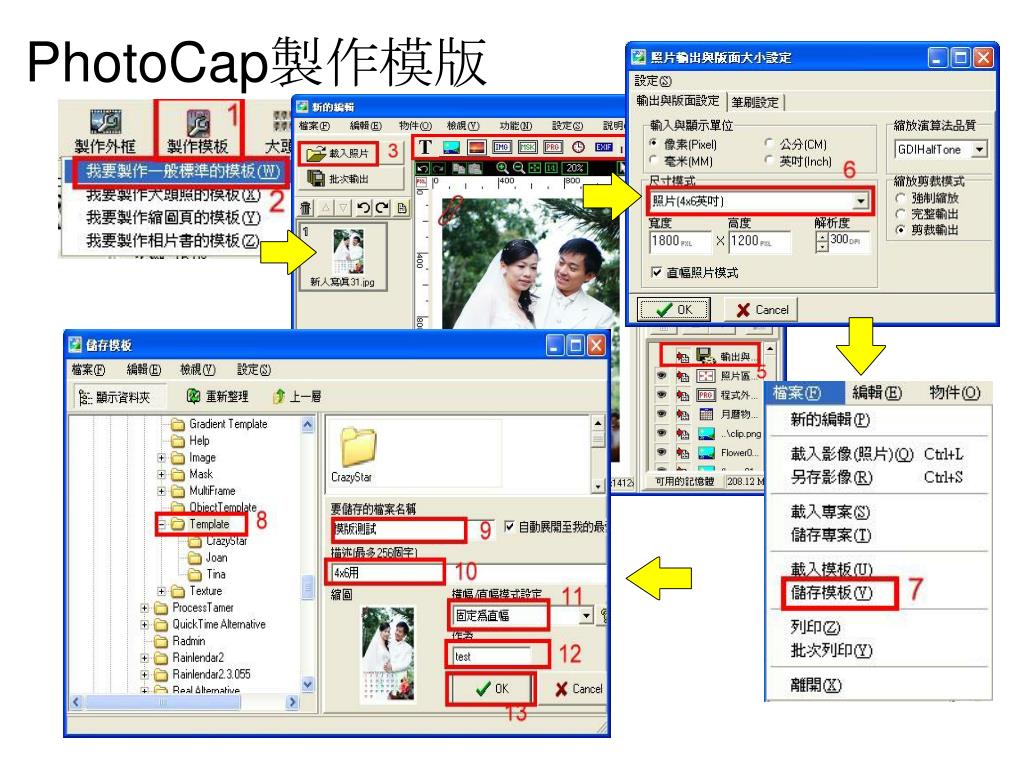Click the 製作外框 frame maker icon
This screenshot has width=1023, height=767.
tap(106, 123)
